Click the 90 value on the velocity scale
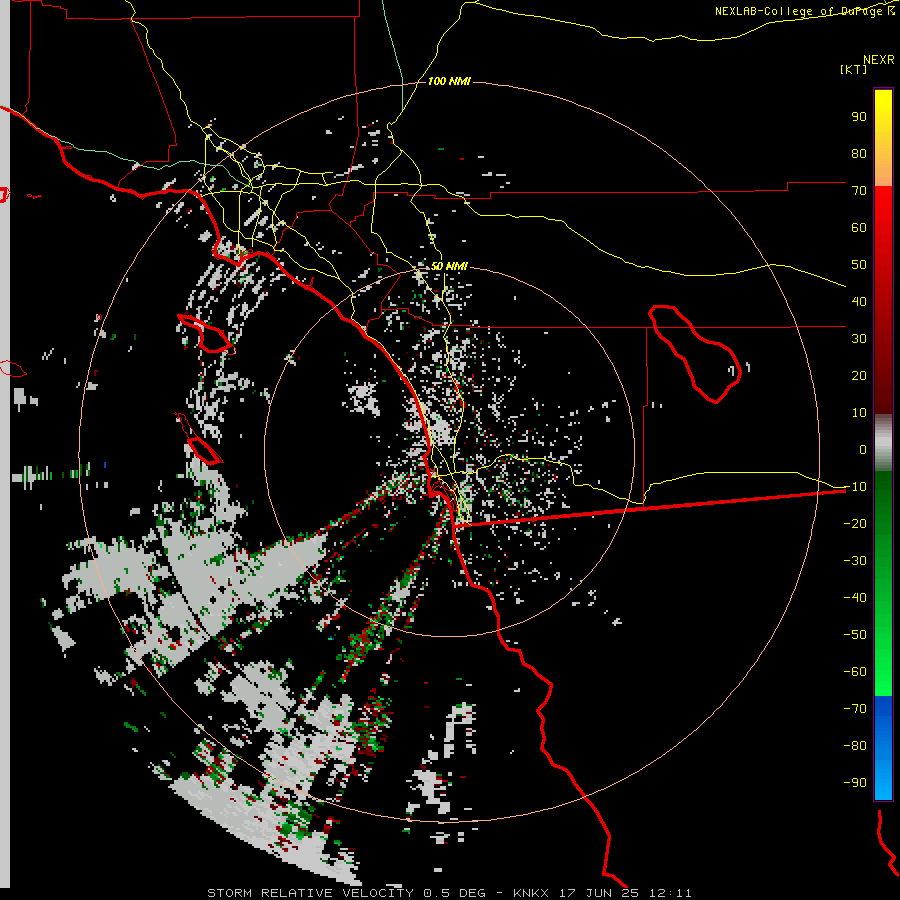Screen dimensions: 900x900 pos(859,117)
